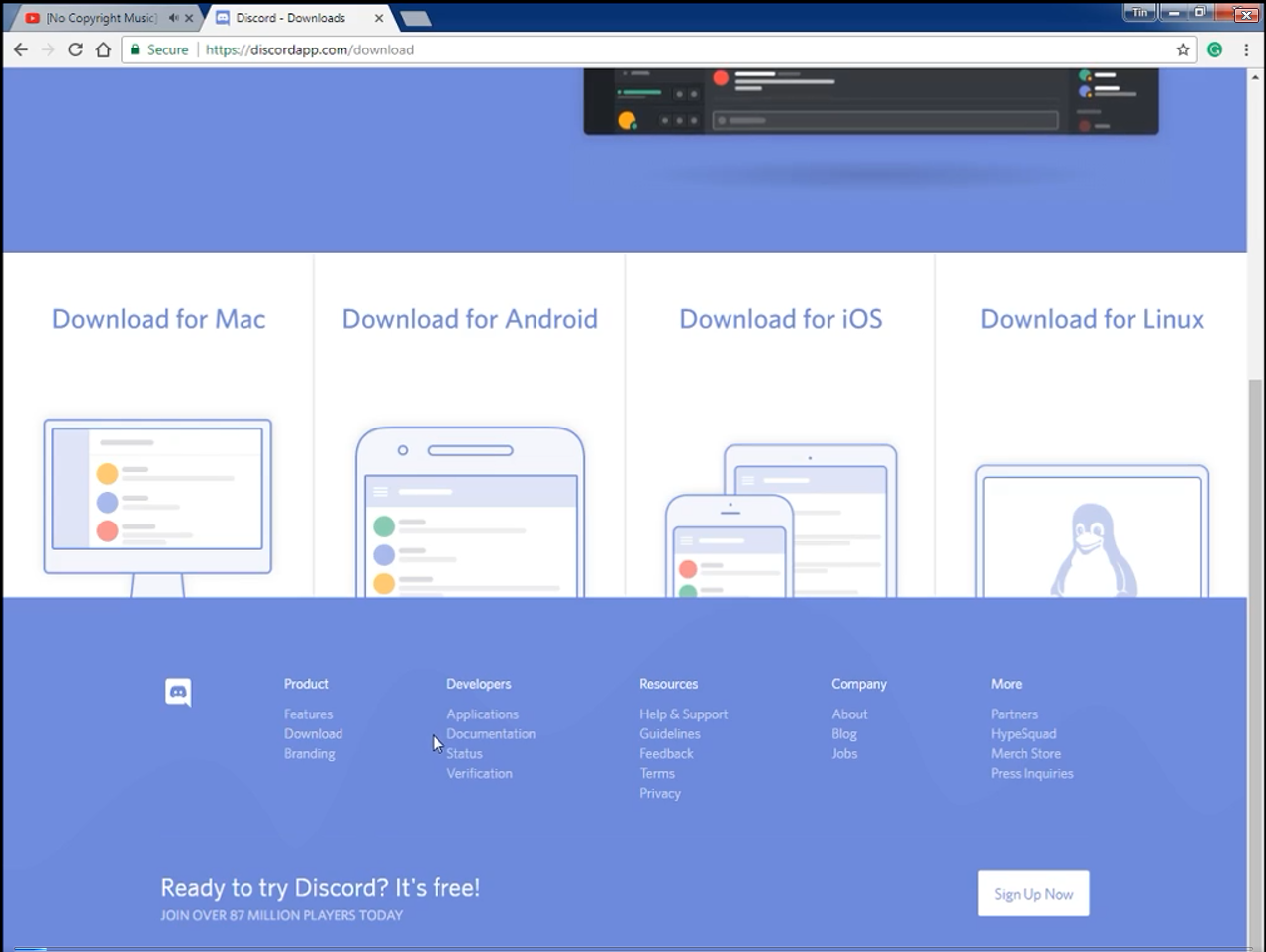Click the browser forward arrow
The width and height of the screenshot is (1266, 952).
[x=48, y=49]
